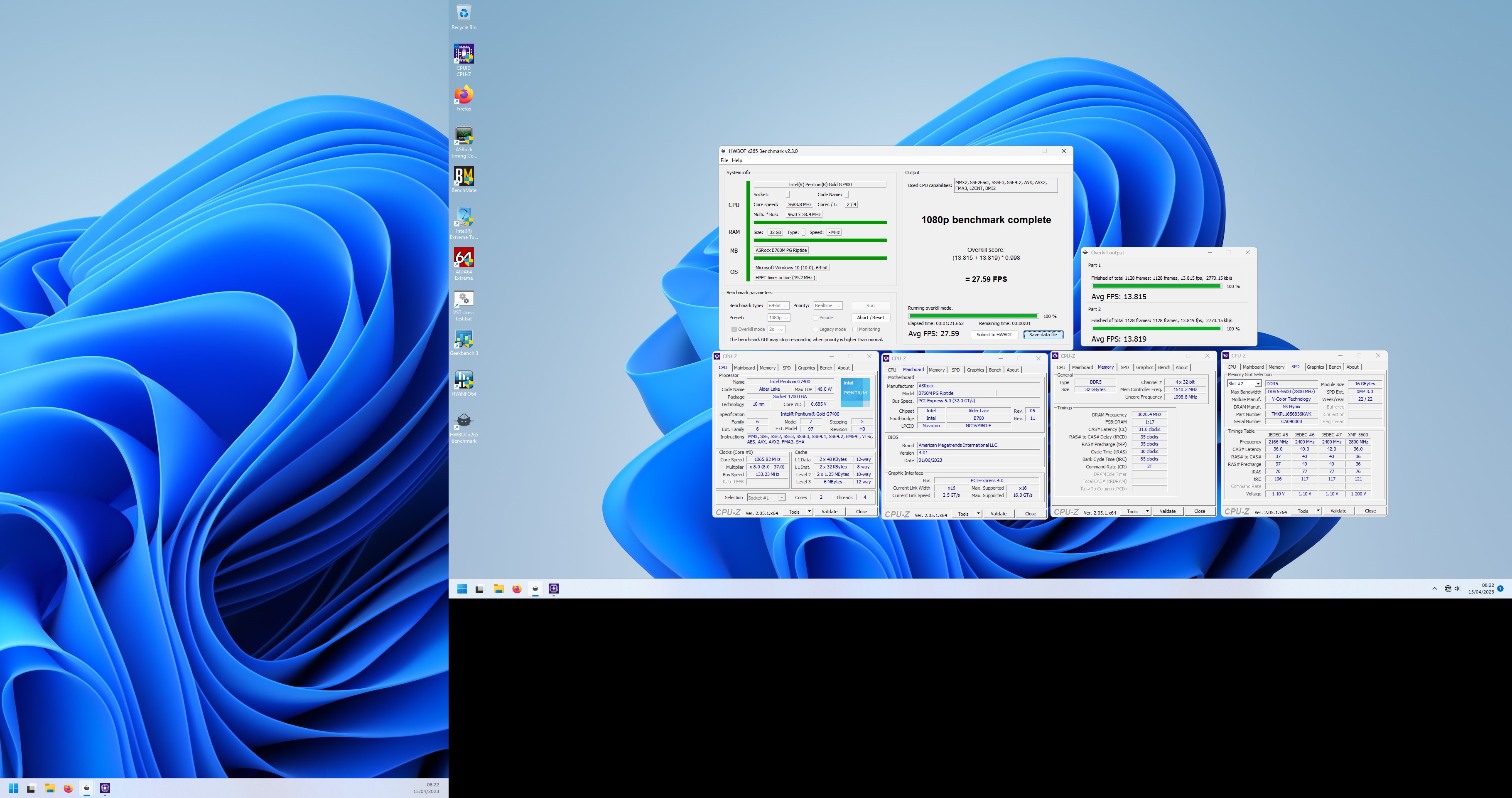Click the Core speed 3683.8 MHz field
The image size is (1512, 798).
point(799,204)
